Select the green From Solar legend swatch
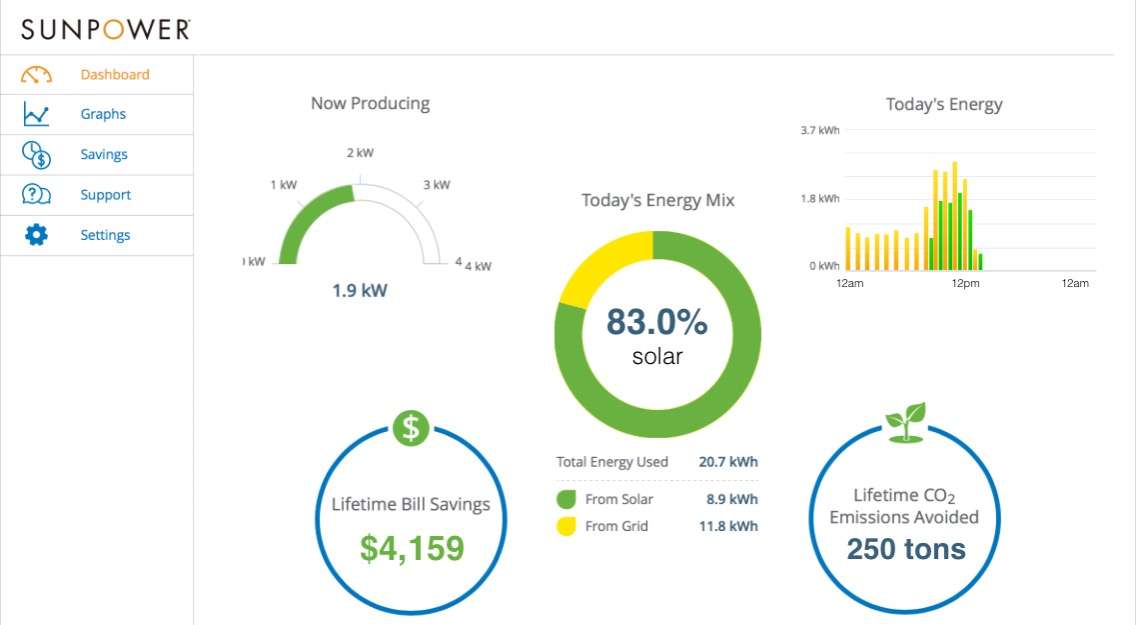 coord(566,500)
